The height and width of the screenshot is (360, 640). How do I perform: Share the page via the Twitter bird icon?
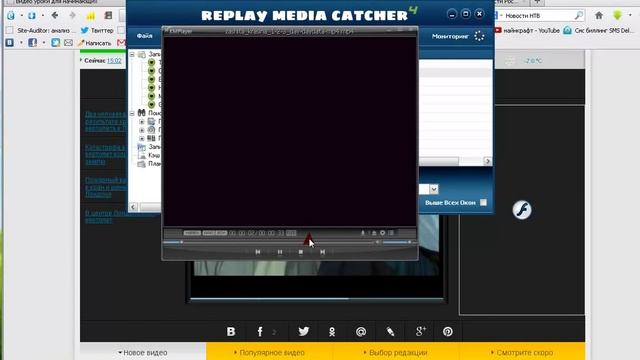tap(304, 331)
